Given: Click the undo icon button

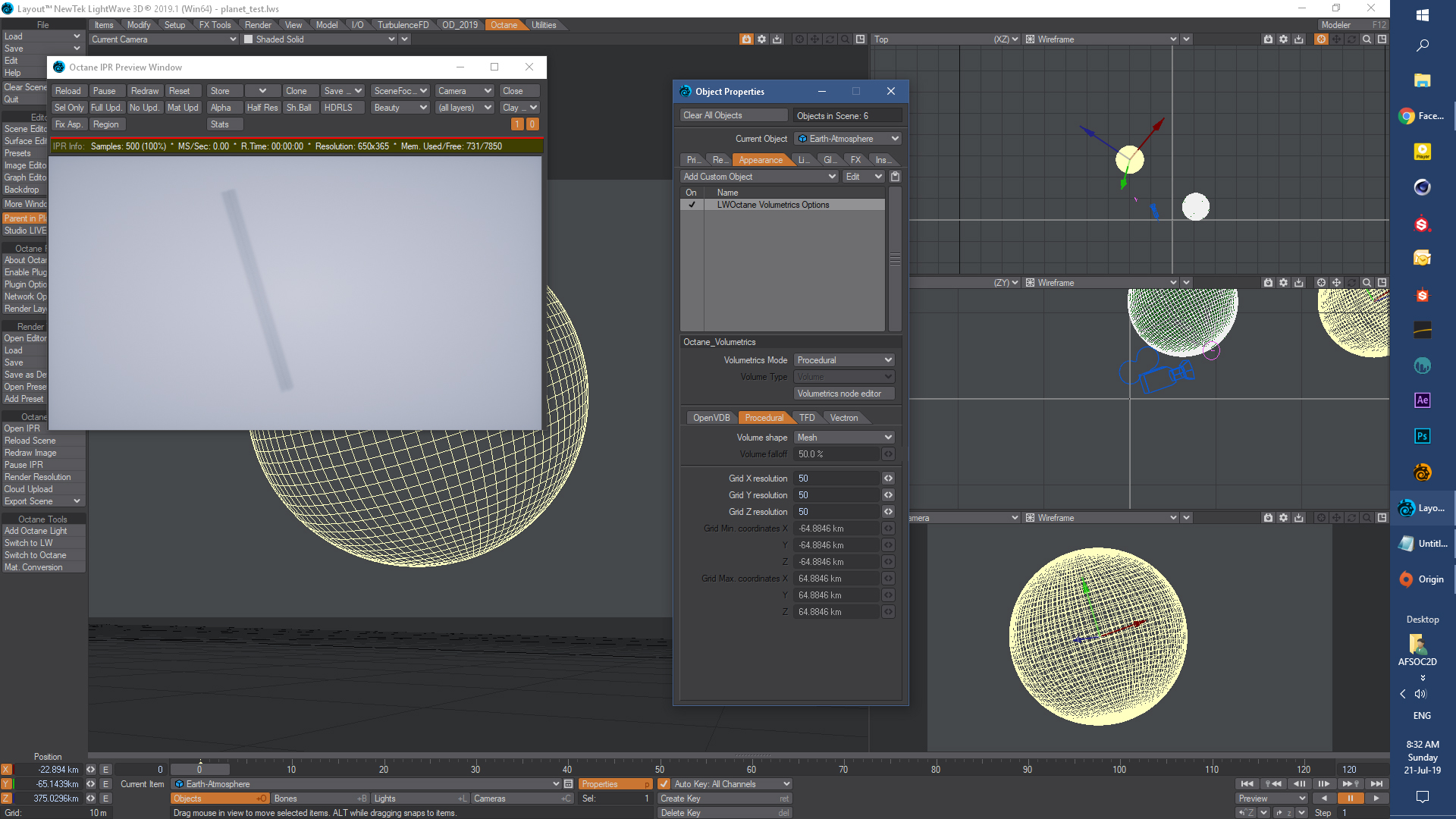Looking at the screenshot, I should coord(1246,812).
